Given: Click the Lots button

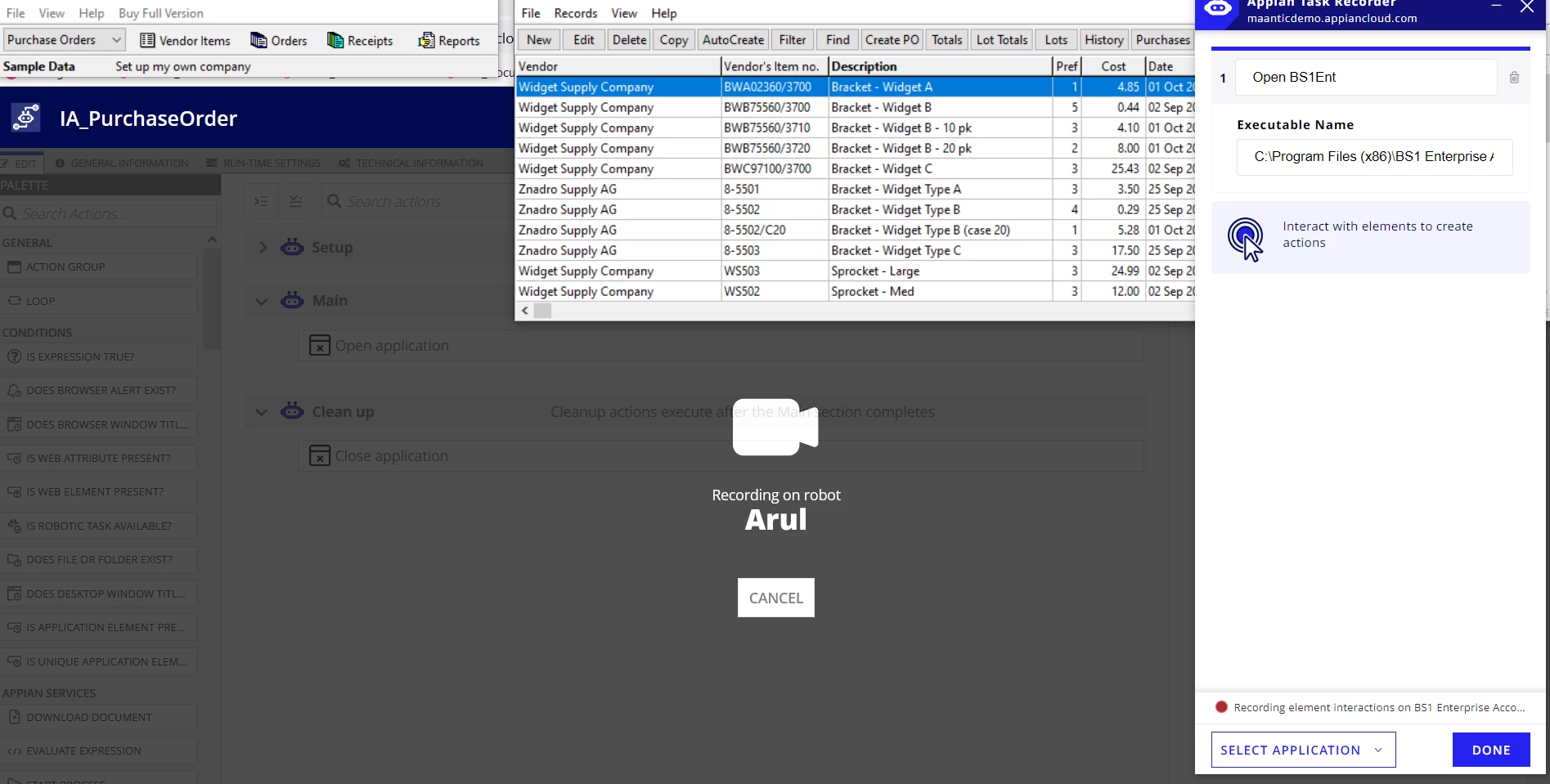Looking at the screenshot, I should point(1056,39).
